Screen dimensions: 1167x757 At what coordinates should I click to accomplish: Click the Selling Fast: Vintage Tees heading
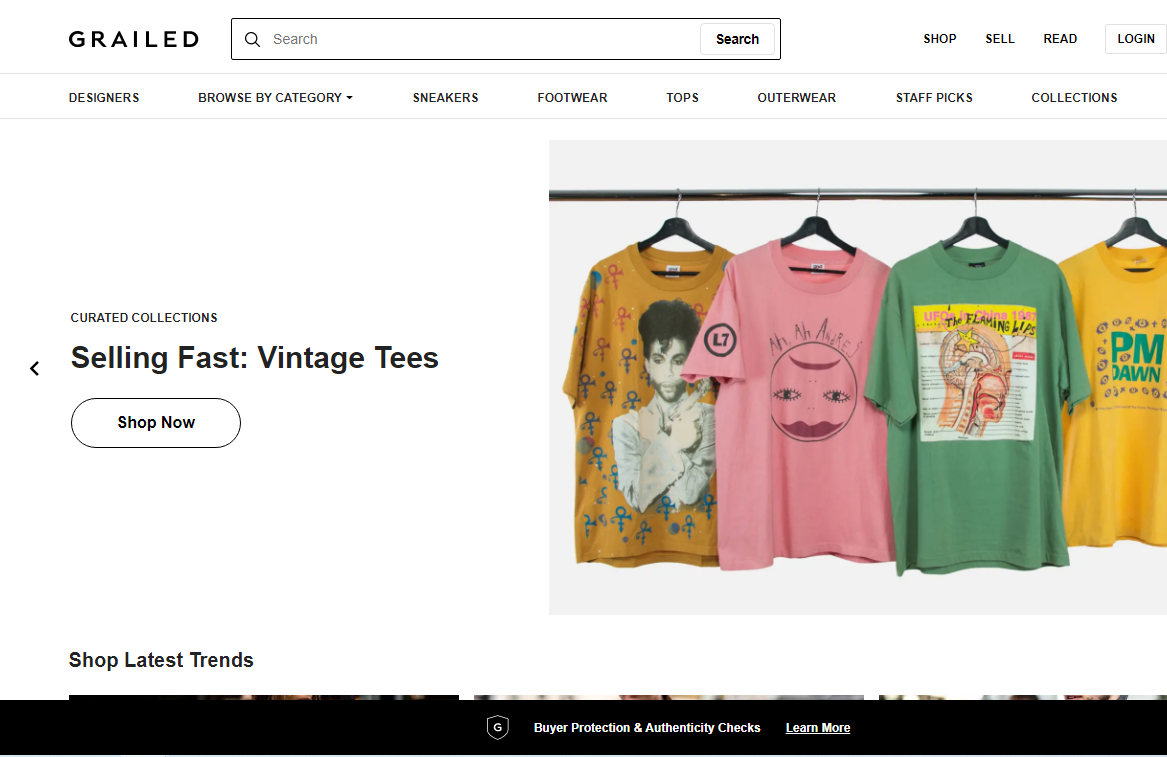pos(255,358)
